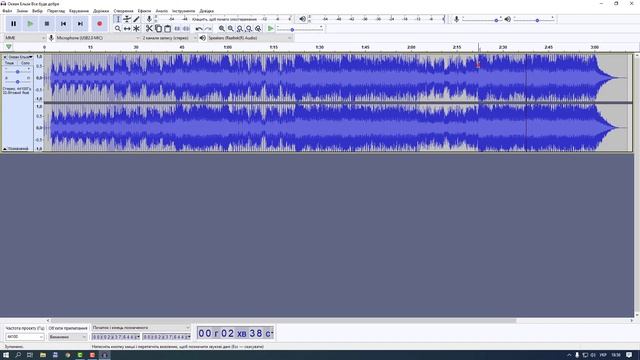
Task: Adjust the track gain slider
Action: click(18, 71)
